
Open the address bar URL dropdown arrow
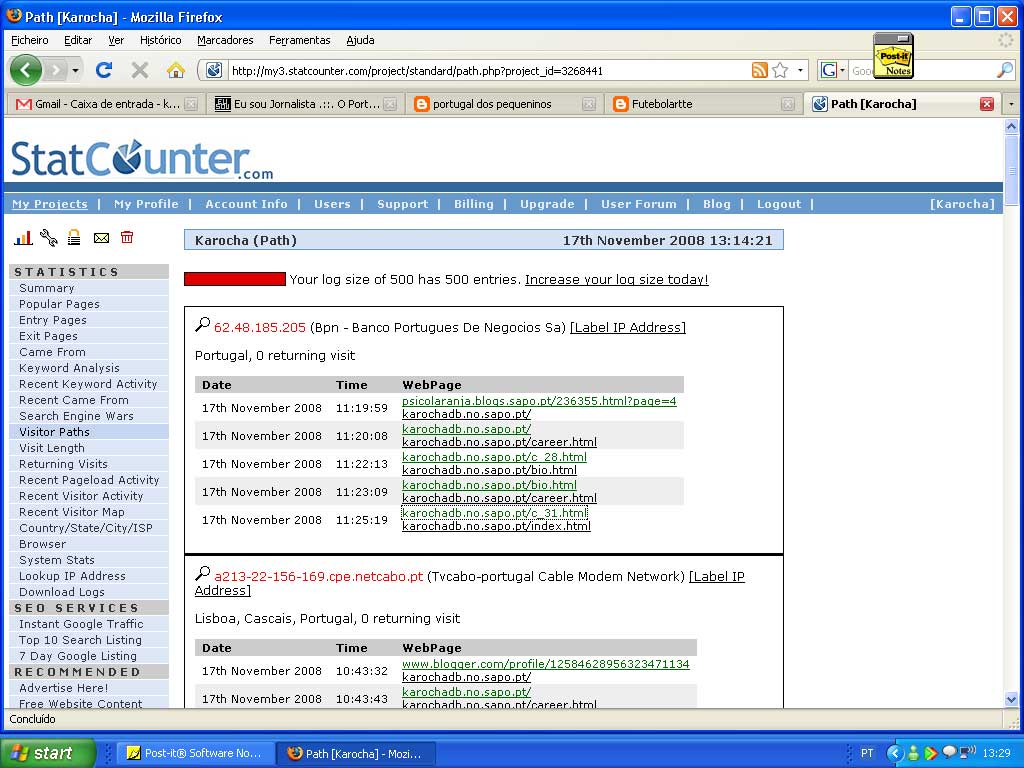tap(800, 70)
